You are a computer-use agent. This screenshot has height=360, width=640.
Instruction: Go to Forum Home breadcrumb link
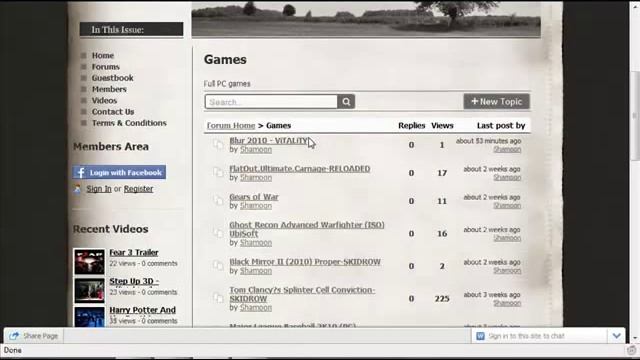(231, 126)
